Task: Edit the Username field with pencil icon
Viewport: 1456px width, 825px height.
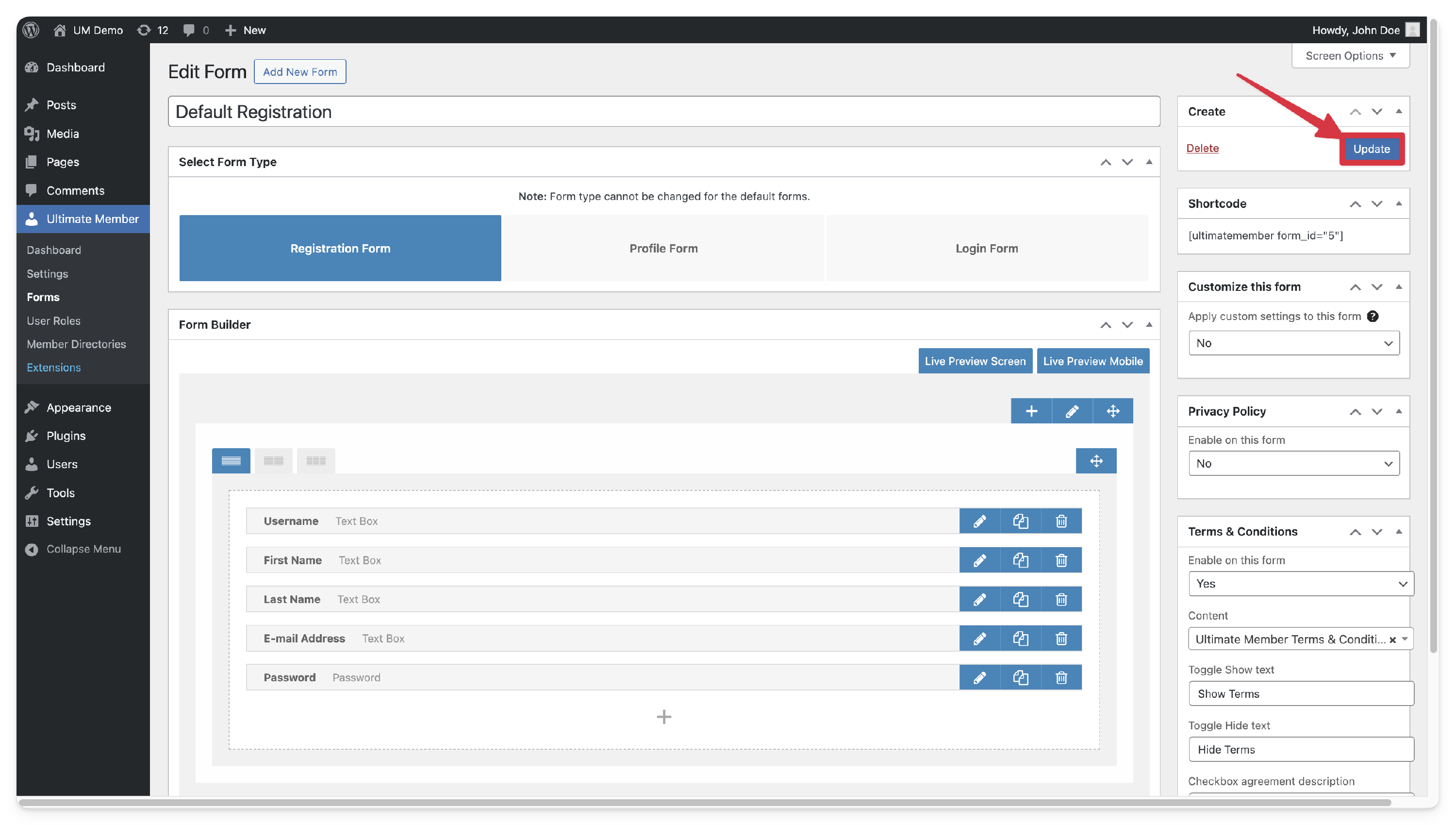Action: 979,521
